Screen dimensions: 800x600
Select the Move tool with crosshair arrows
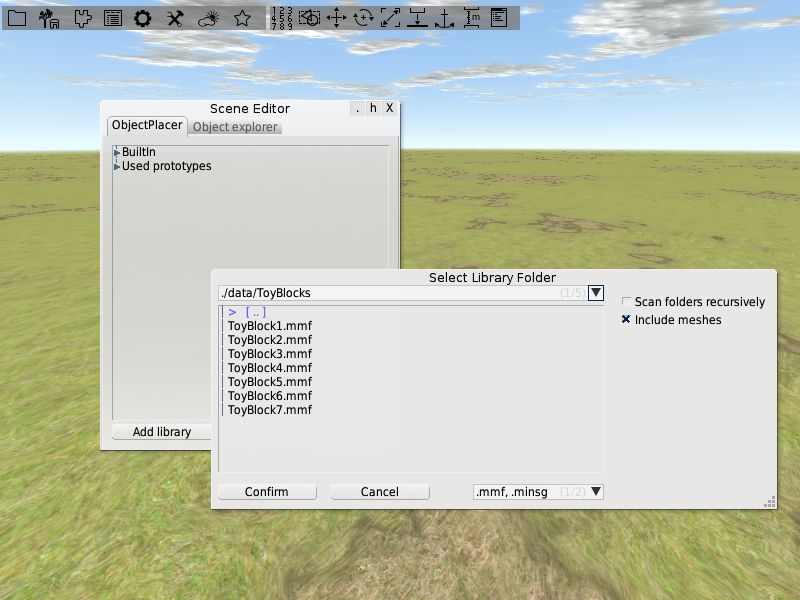tap(336, 16)
